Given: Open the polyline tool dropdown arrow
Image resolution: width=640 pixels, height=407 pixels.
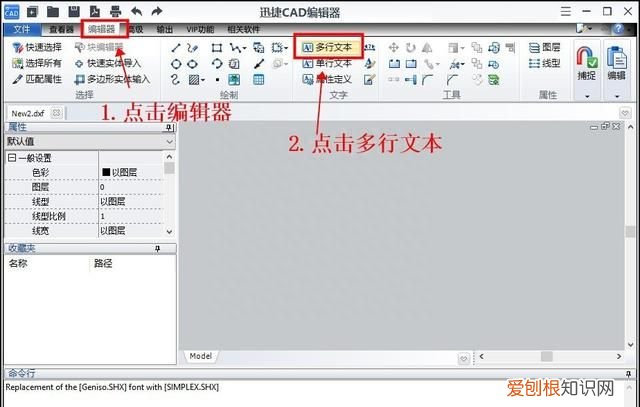Looking at the screenshot, I should click(x=244, y=49).
